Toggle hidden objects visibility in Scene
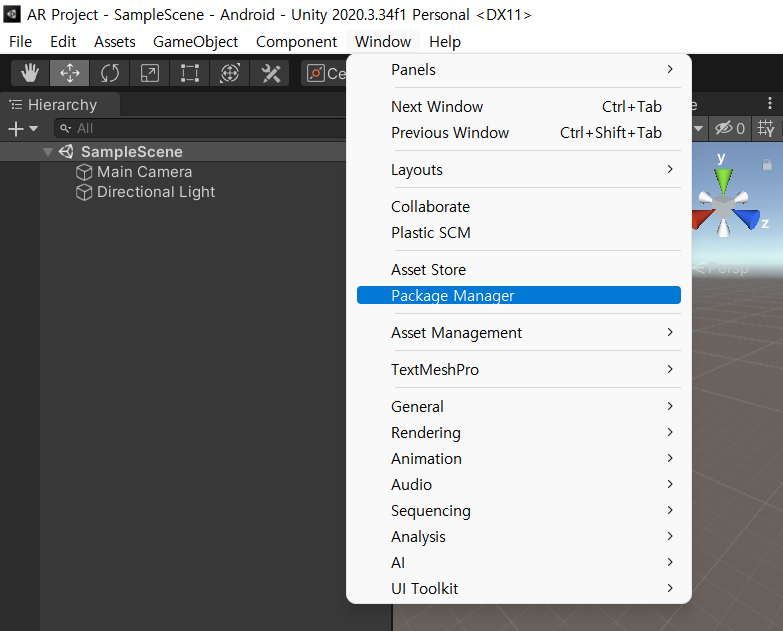 (x=730, y=128)
